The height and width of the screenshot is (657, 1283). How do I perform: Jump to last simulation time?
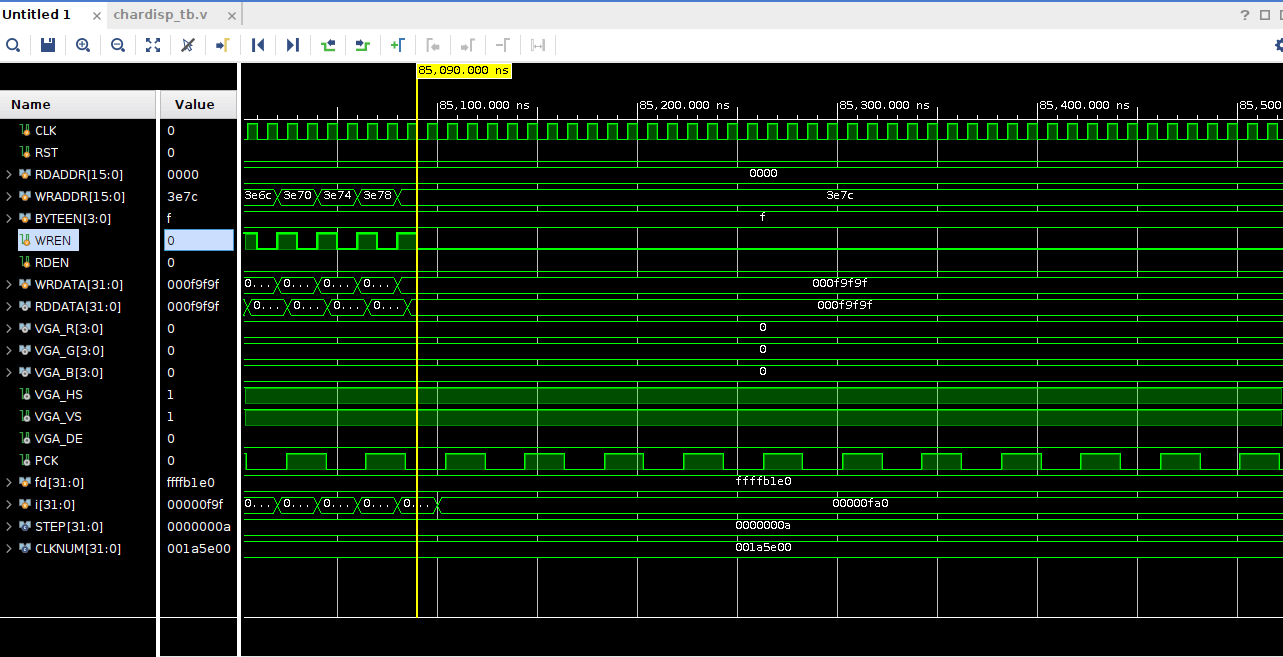[x=293, y=45]
